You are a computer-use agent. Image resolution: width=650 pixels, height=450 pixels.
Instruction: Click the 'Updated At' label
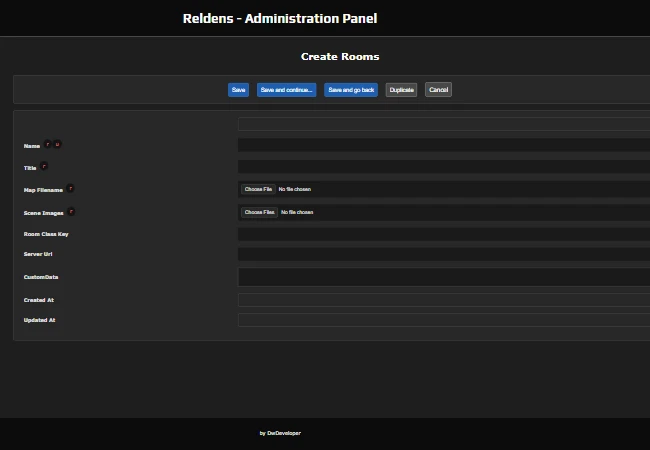click(39, 320)
